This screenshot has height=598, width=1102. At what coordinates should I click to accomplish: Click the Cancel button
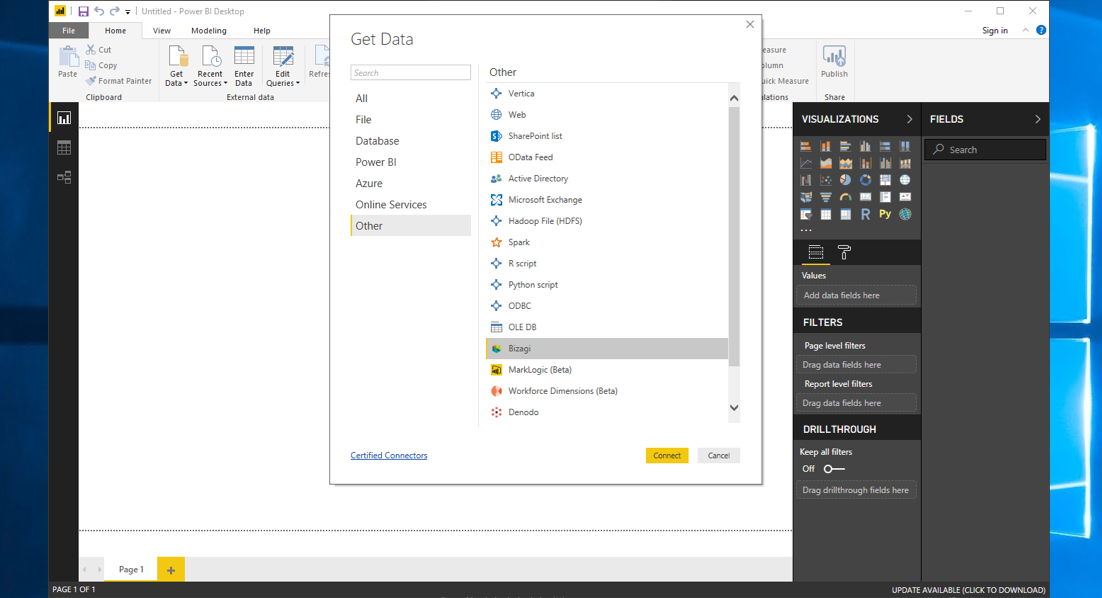tap(718, 455)
